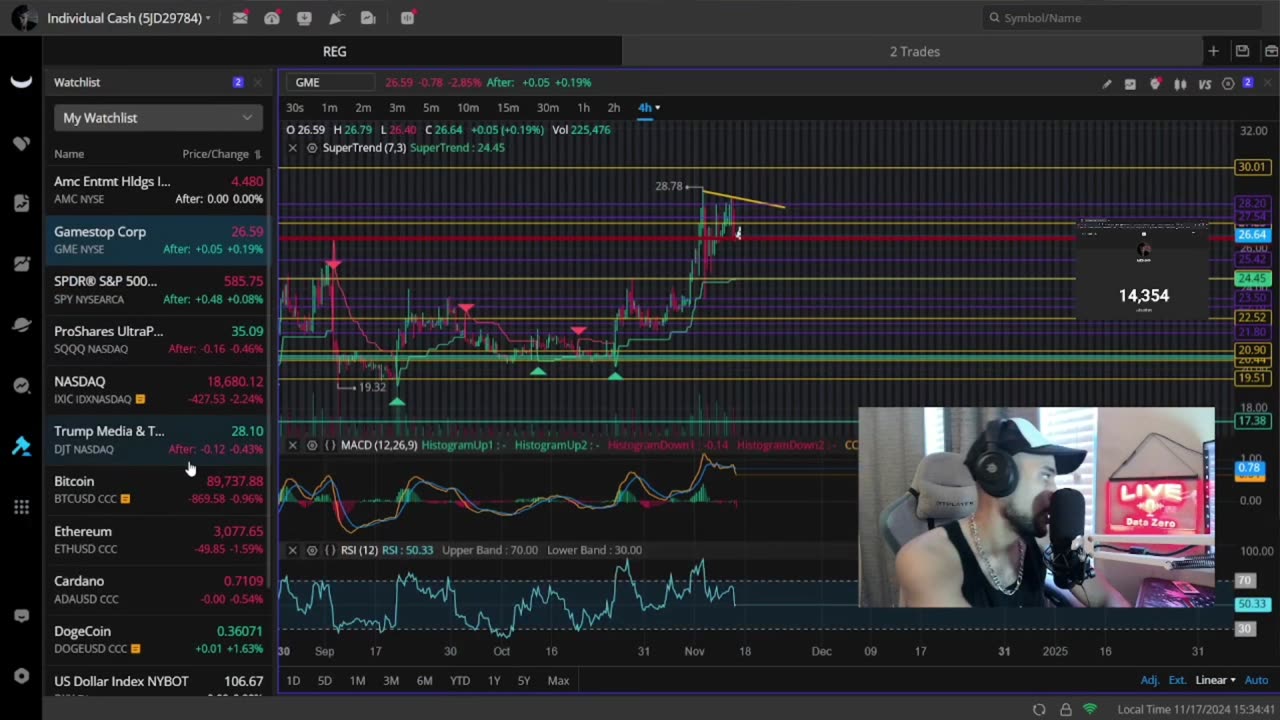Open the promotions party-popper icon
1280x720 pixels.
point(336,18)
